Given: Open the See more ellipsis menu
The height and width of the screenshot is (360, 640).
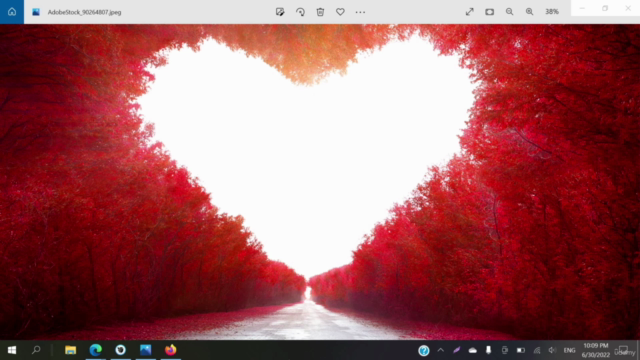Looking at the screenshot, I should click(x=360, y=12).
